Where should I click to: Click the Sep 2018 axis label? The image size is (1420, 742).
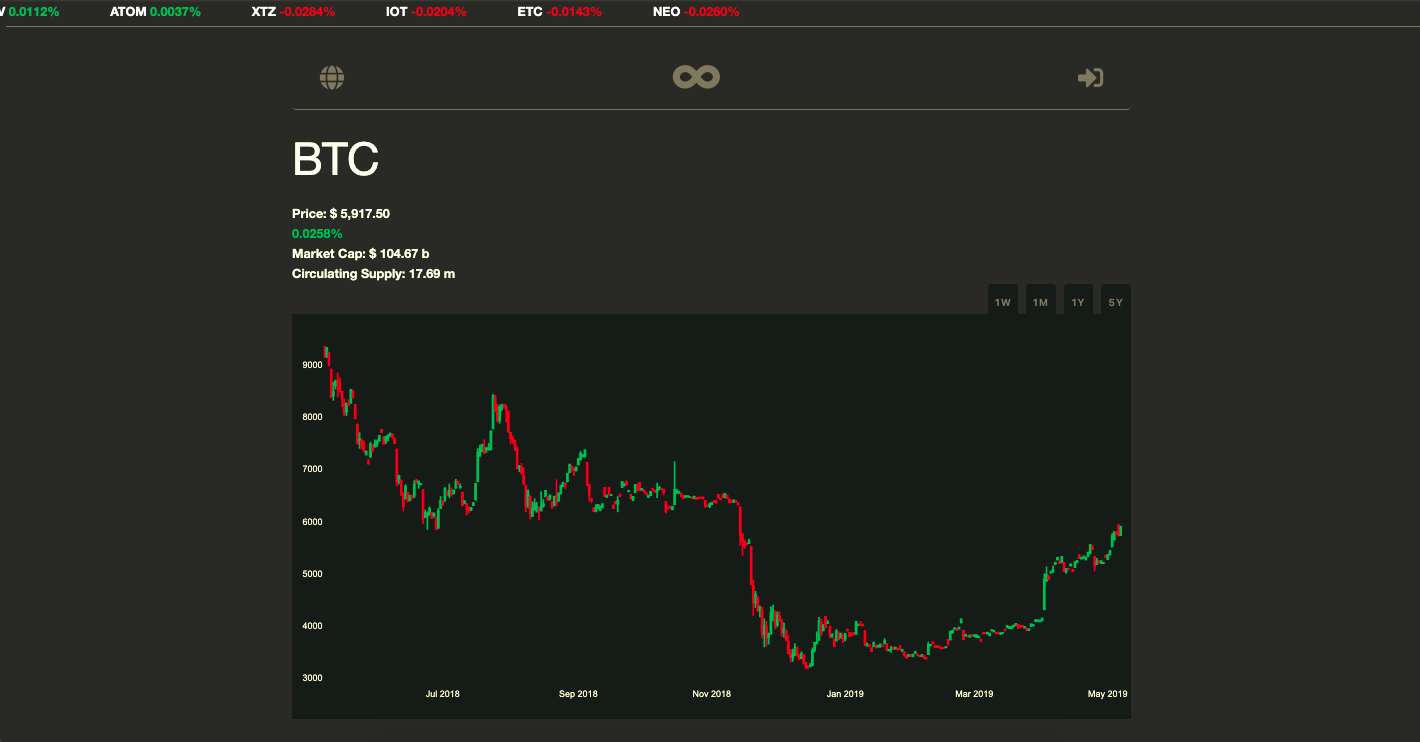point(578,694)
